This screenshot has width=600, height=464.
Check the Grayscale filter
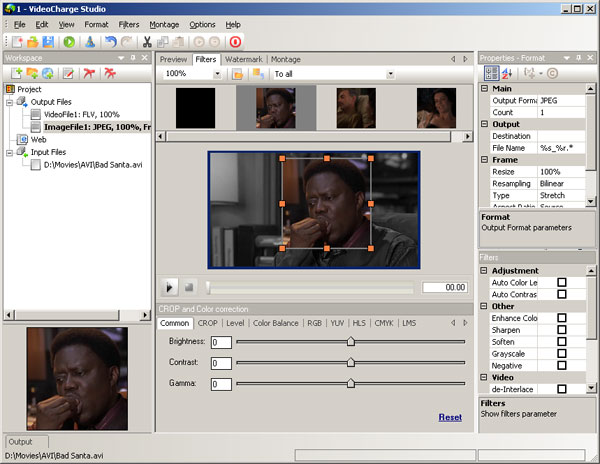tap(562, 353)
